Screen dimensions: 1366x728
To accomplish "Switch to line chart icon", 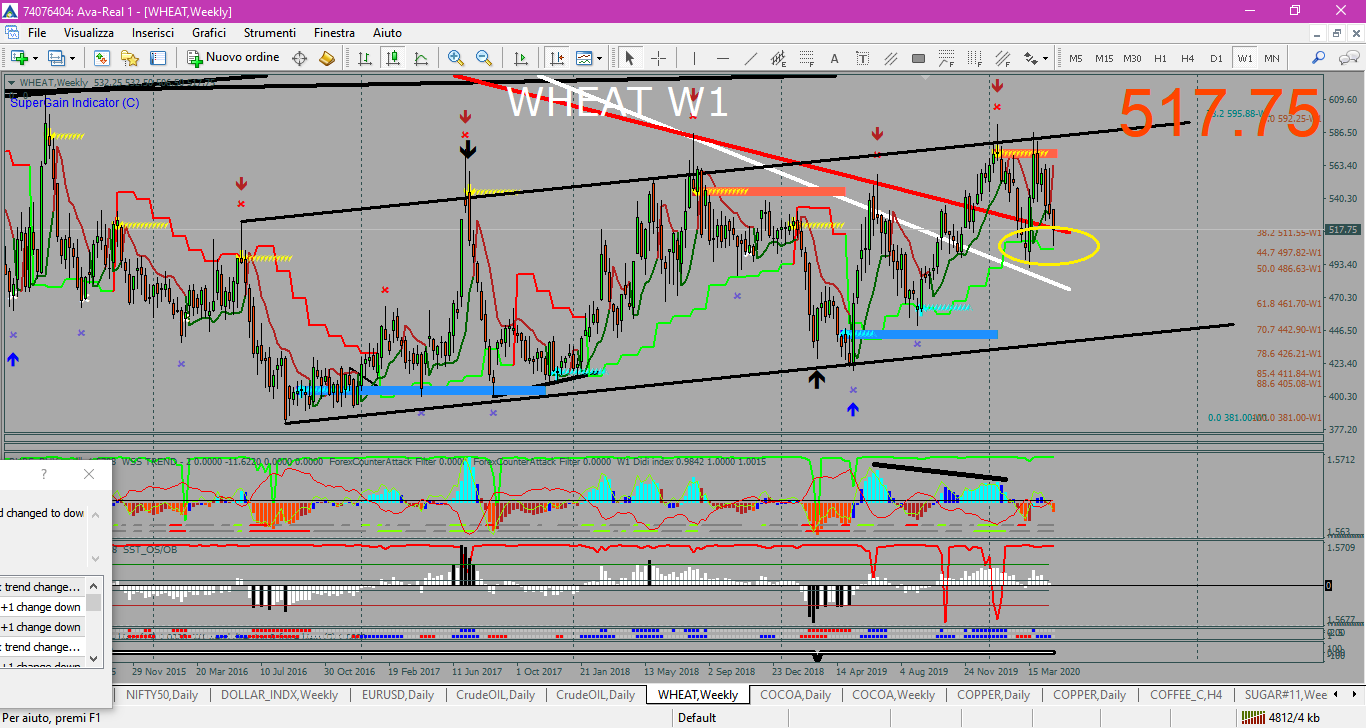I will click(x=421, y=58).
